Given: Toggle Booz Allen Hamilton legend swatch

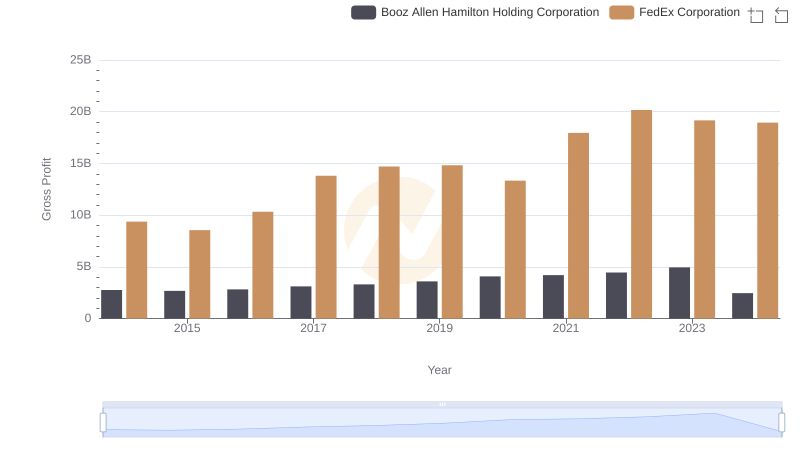Looking at the screenshot, I should [x=363, y=12].
